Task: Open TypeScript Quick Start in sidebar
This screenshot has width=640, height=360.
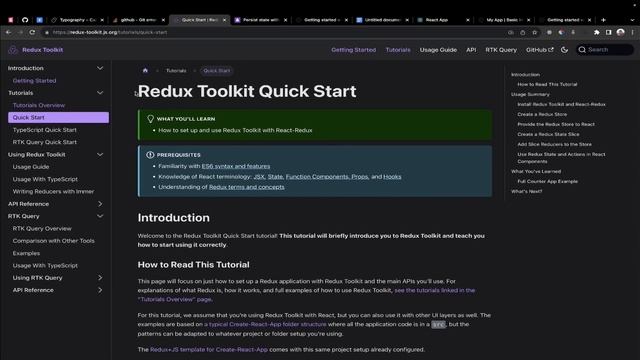Action: pyautogui.click(x=44, y=130)
